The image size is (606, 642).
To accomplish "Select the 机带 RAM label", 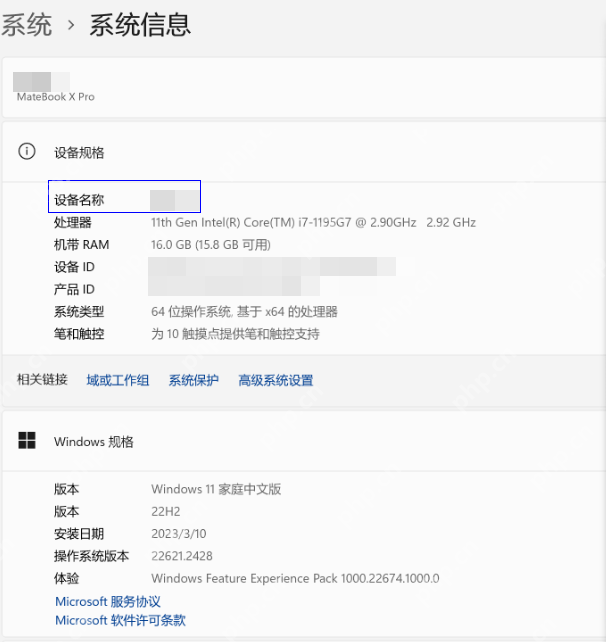I will (81, 245).
